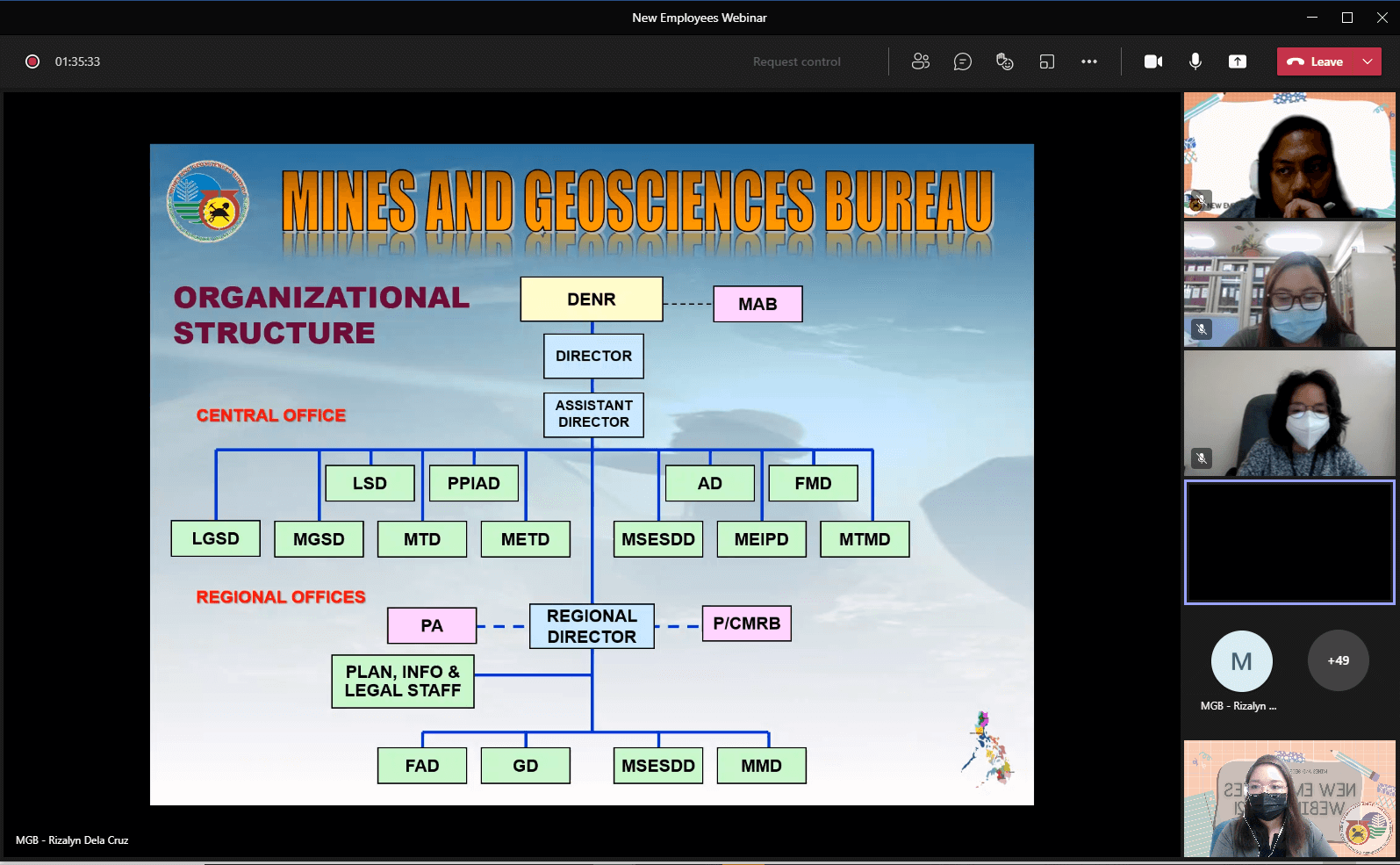Screen dimensions: 1400x865
Task: Click the ASSISTANT DIRECTOR box
Action: point(593,414)
